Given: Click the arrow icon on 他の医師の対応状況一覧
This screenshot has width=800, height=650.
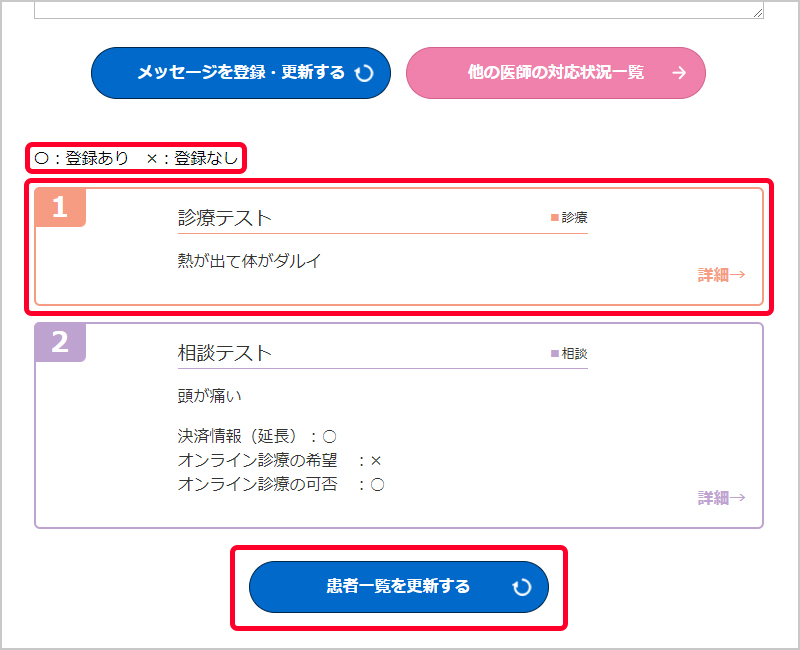Looking at the screenshot, I should tap(679, 73).
